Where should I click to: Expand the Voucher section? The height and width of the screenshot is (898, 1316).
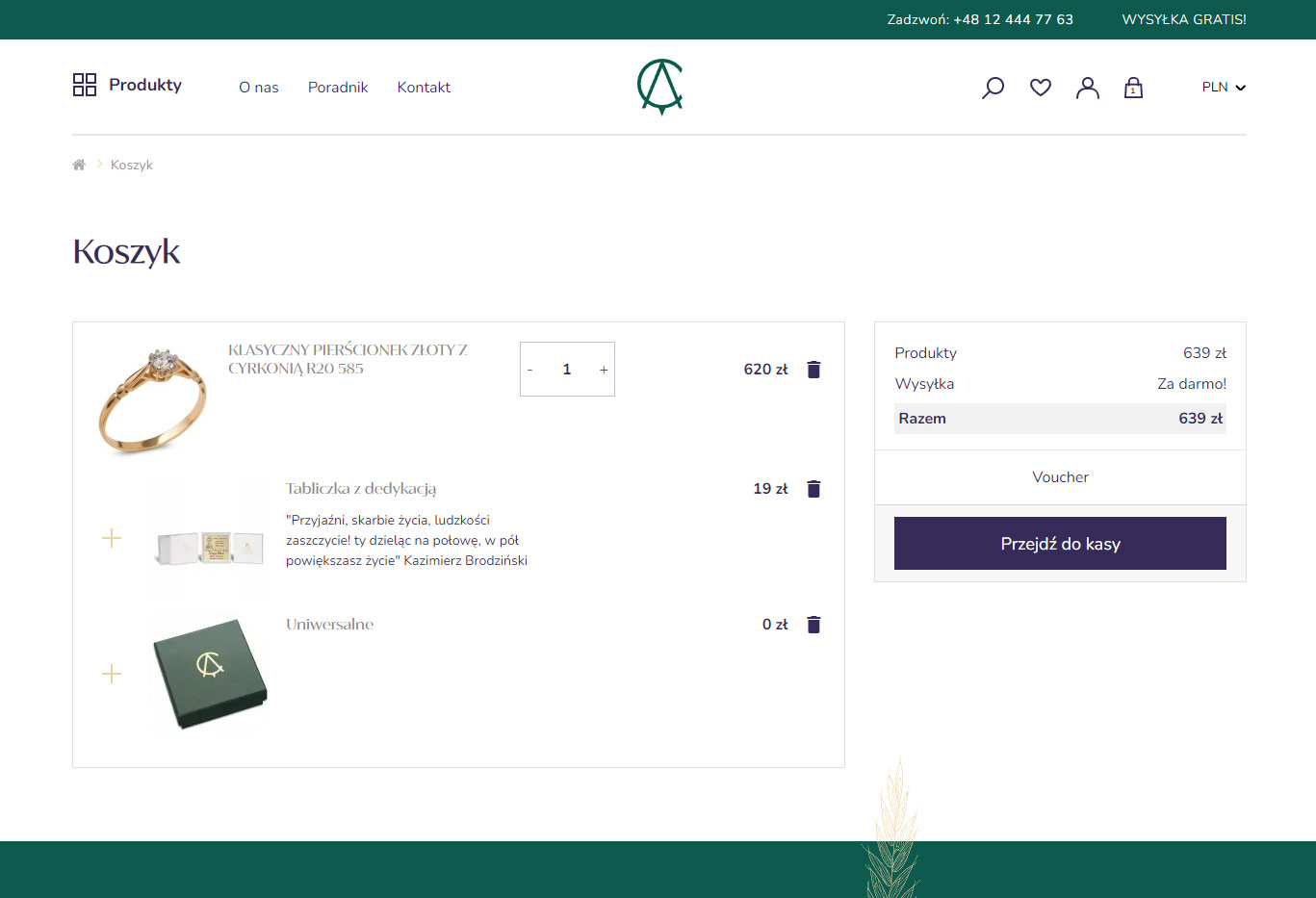(1060, 477)
